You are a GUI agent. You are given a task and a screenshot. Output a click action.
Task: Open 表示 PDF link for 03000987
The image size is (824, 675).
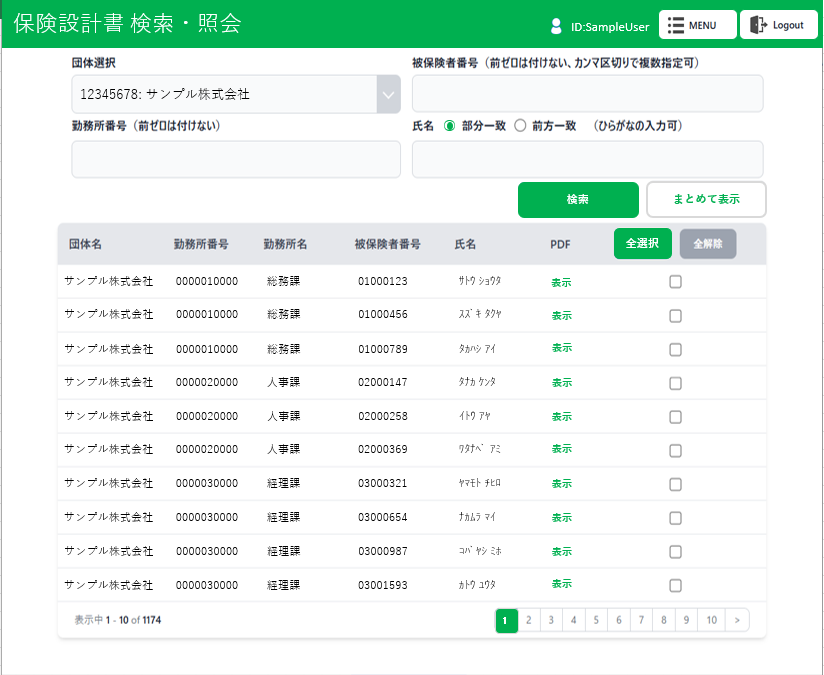(x=561, y=552)
